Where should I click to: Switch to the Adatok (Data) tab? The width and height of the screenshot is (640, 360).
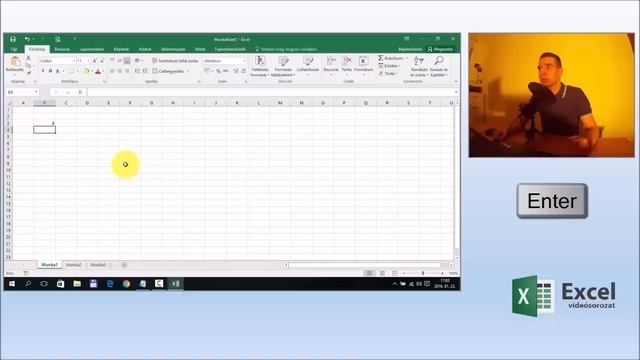[x=145, y=49]
